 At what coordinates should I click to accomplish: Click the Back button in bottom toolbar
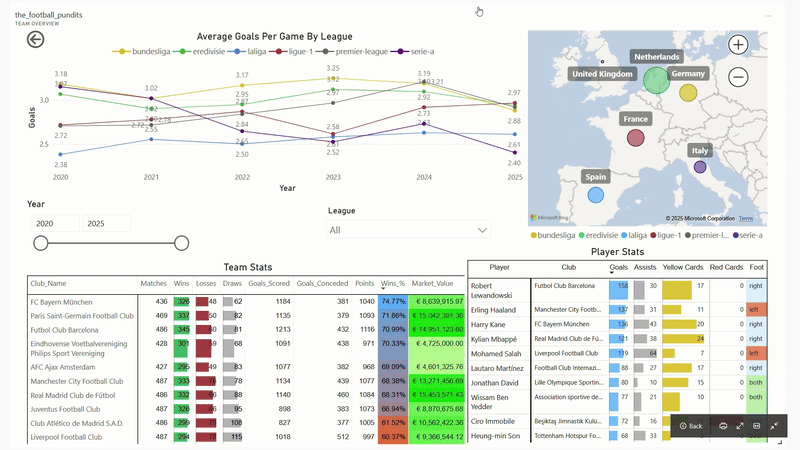pyautogui.click(x=690, y=426)
